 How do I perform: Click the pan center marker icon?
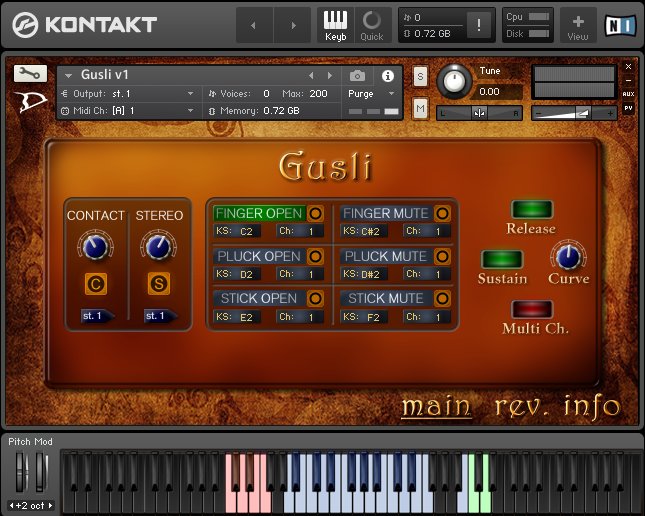click(x=479, y=113)
